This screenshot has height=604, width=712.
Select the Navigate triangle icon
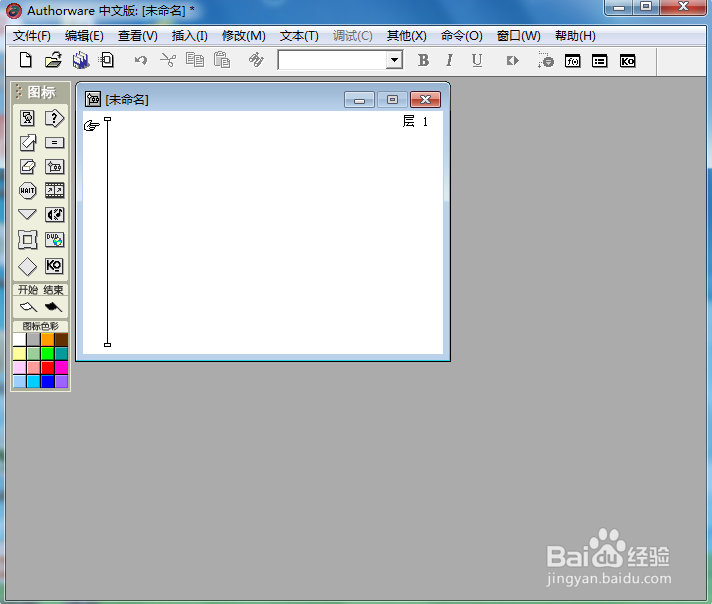click(x=27, y=214)
